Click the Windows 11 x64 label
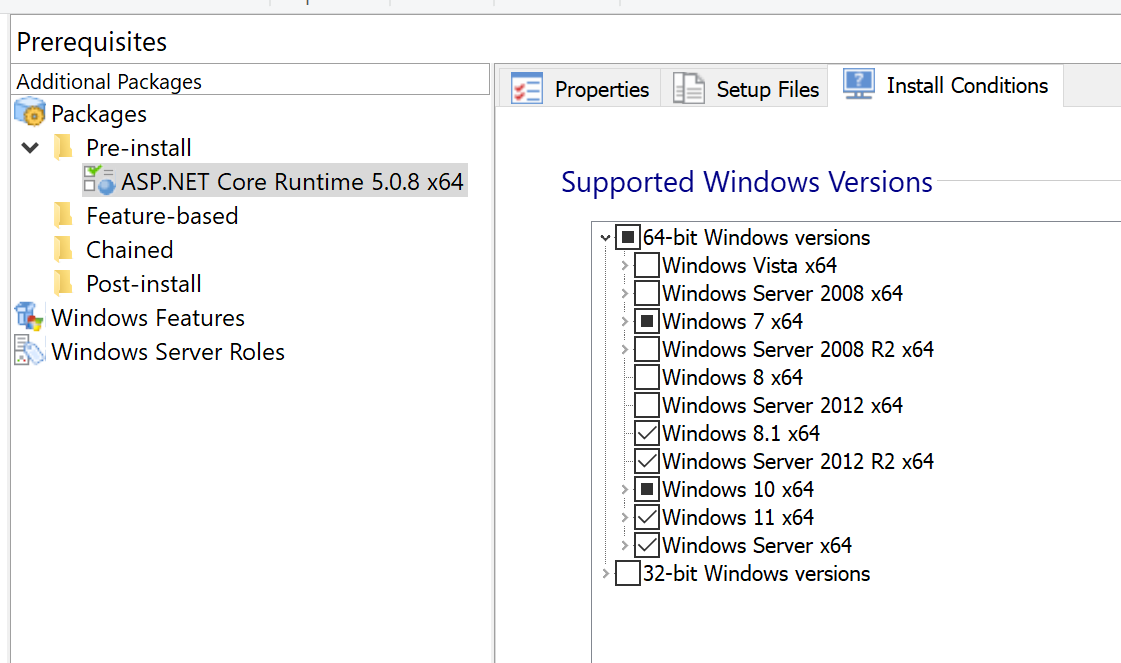This screenshot has height=663, width=1121. pos(738,517)
